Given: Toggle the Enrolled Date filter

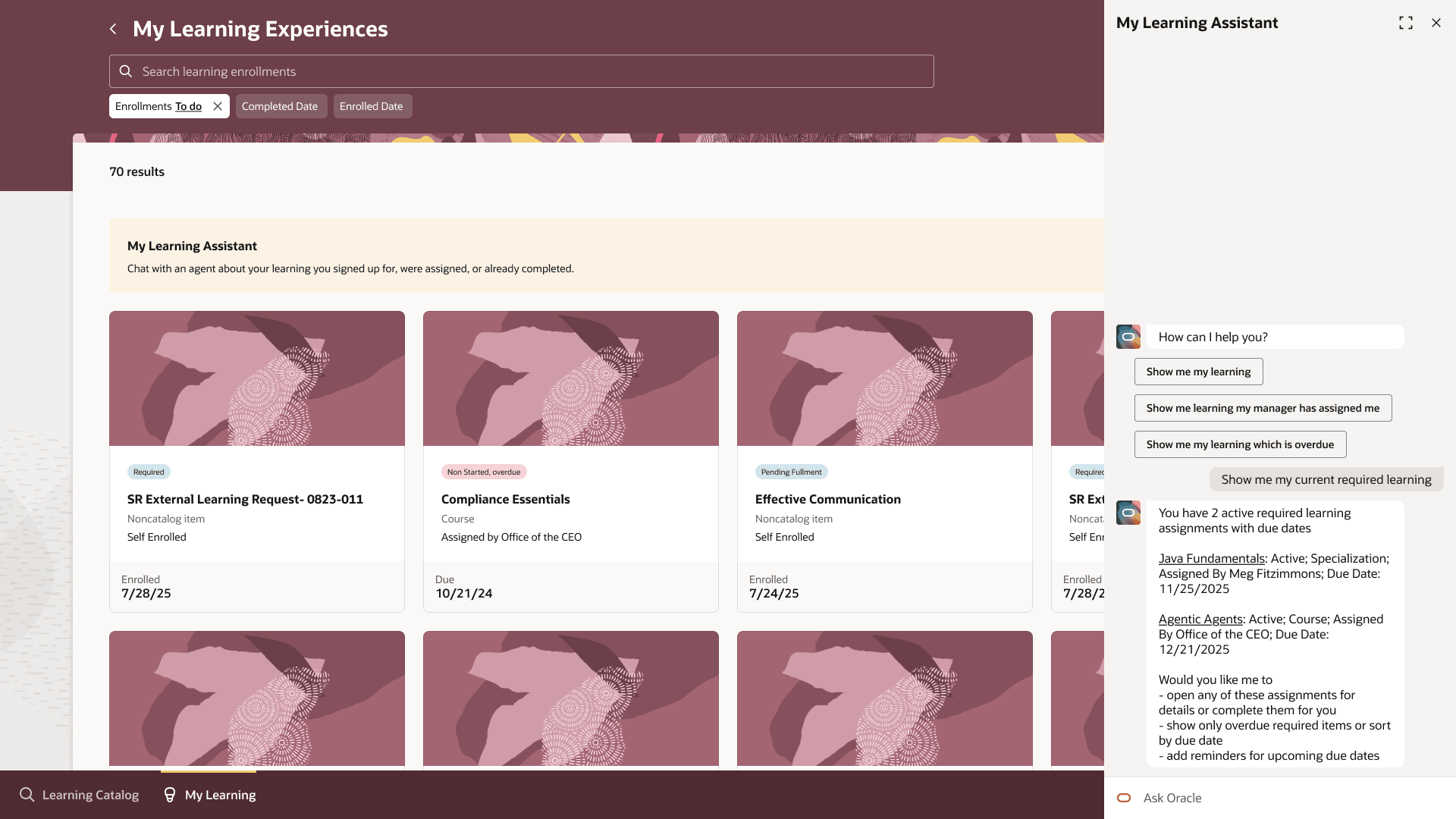Looking at the screenshot, I should click(372, 105).
